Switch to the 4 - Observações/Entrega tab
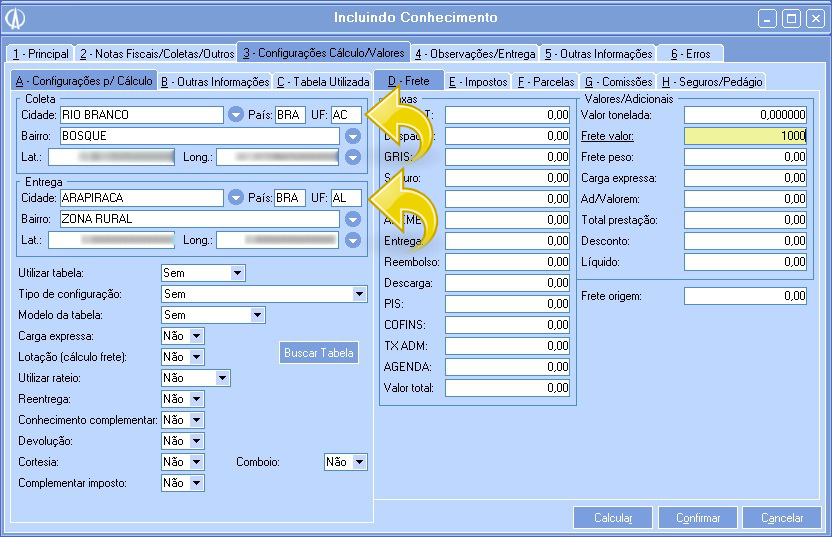 click(x=475, y=53)
